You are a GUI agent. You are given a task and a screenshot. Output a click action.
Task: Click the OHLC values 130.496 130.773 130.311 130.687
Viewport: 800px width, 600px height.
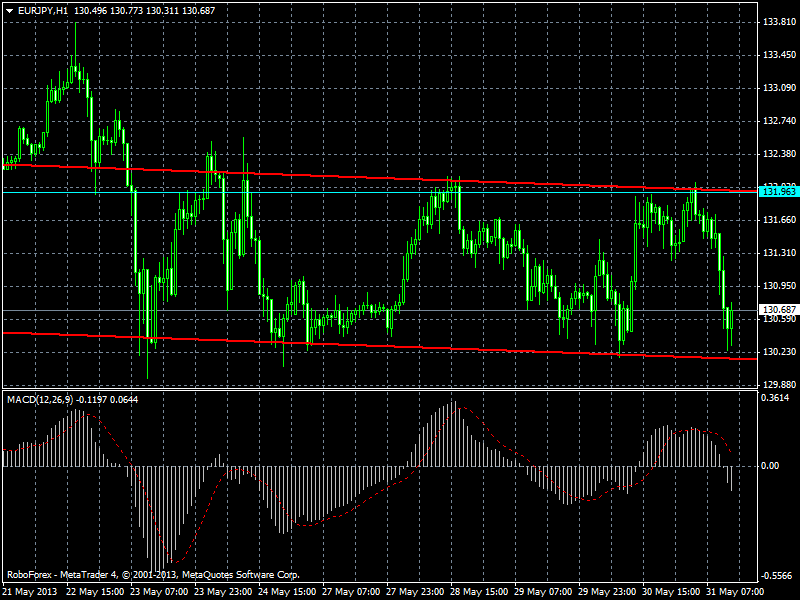tap(144, 10)
